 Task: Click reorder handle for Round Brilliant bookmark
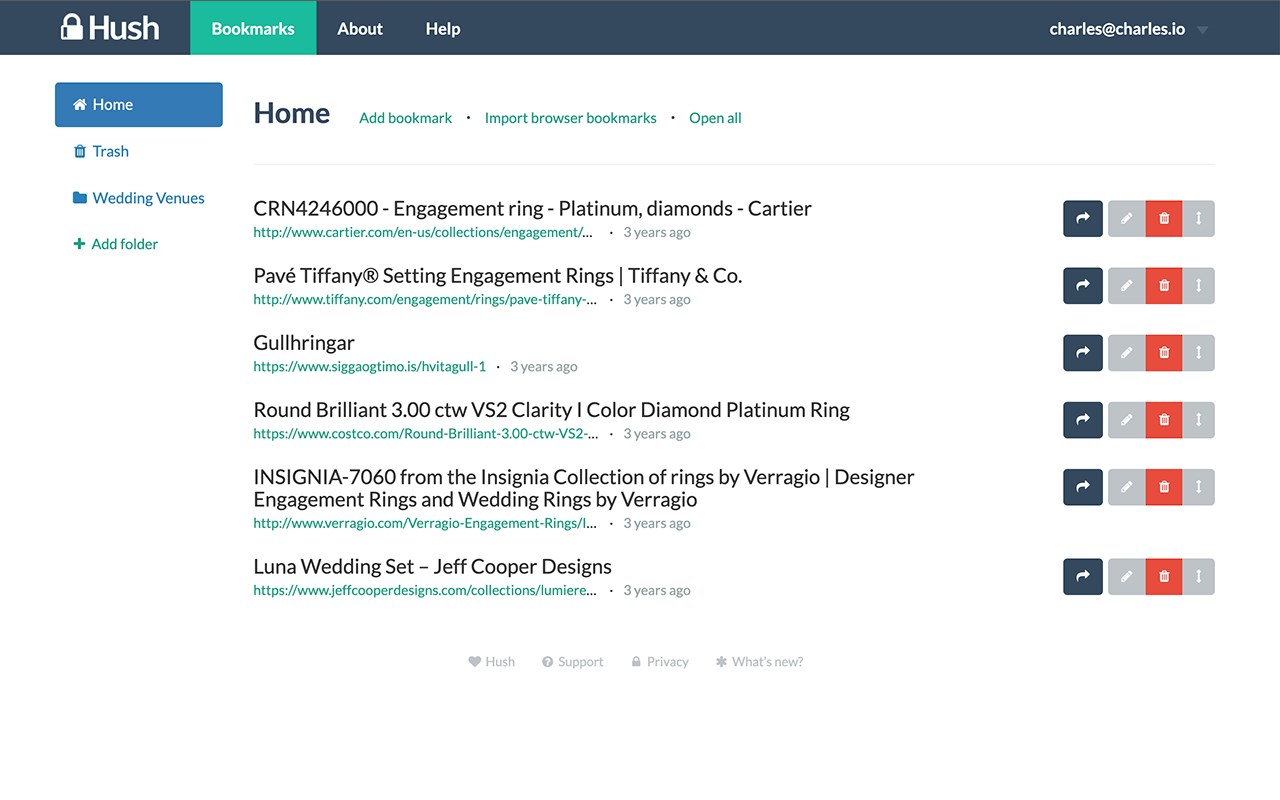1198,419
